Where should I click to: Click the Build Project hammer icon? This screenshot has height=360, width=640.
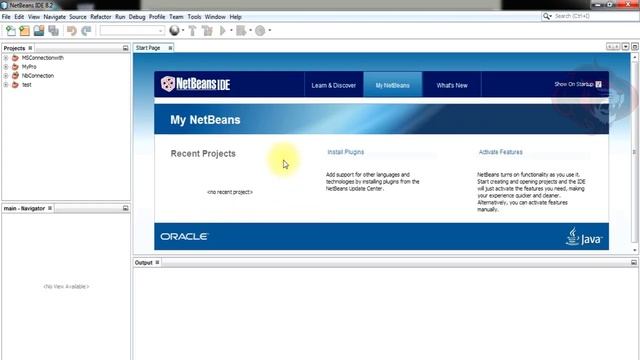[192, 31]
